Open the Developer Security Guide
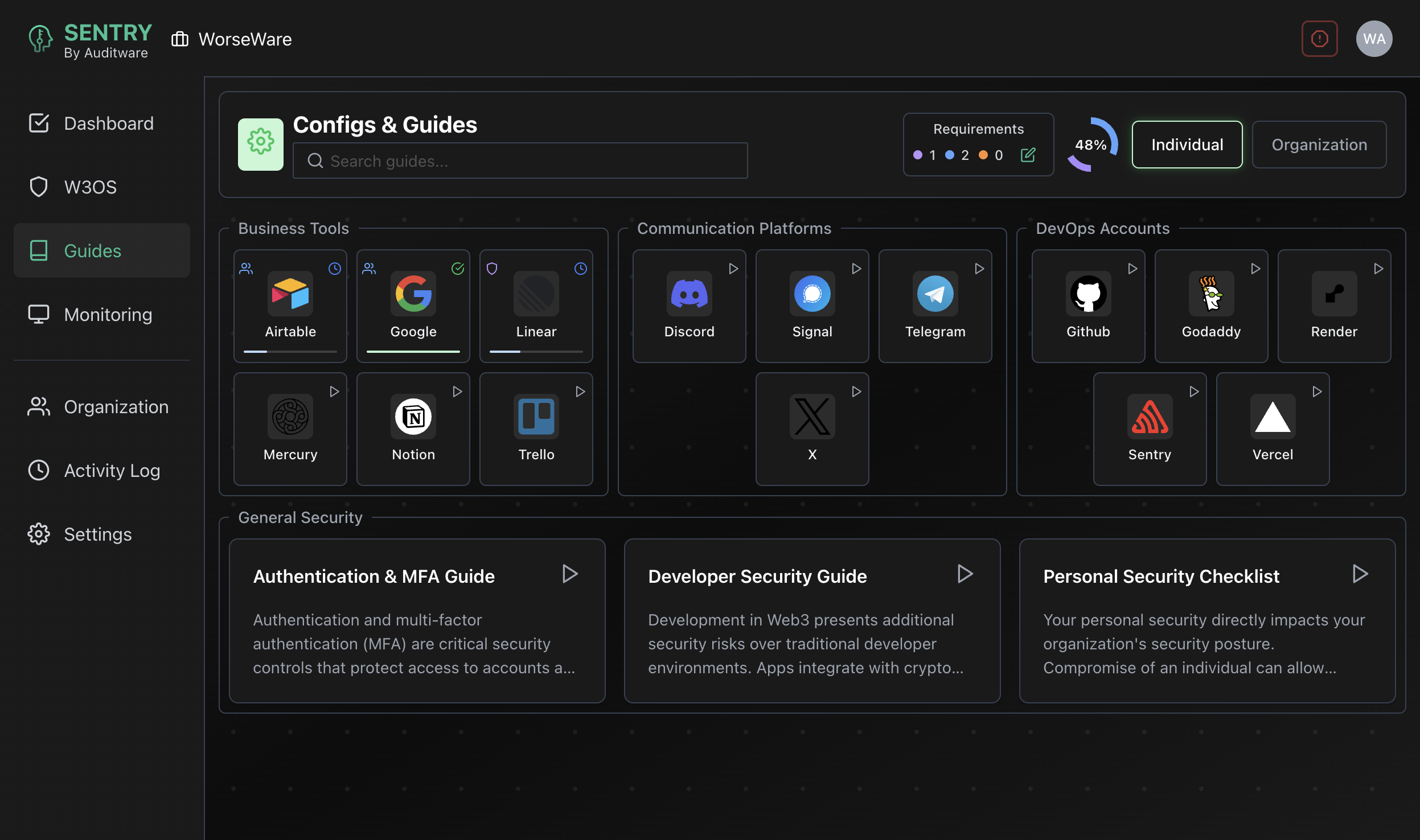 (965, 574)
